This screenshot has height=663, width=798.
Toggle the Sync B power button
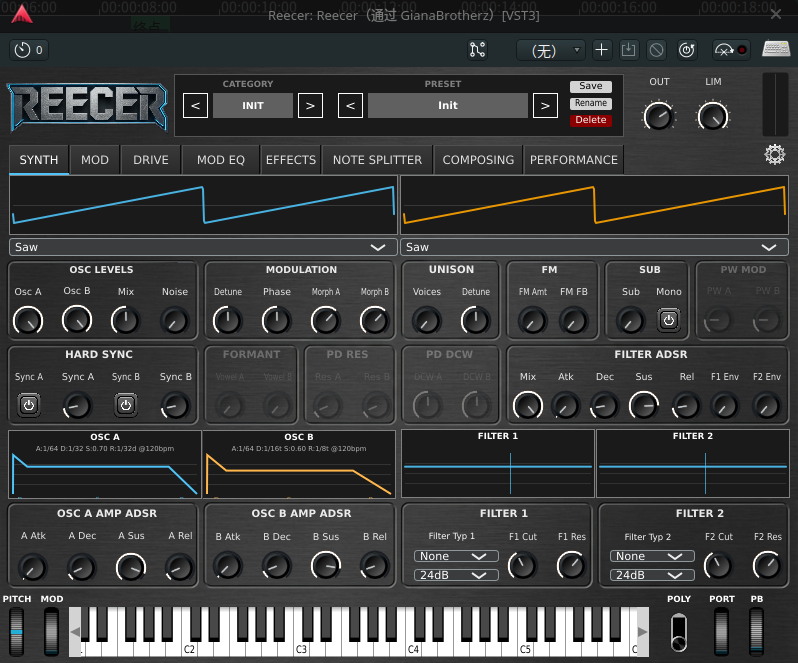(x=126, y=405)
